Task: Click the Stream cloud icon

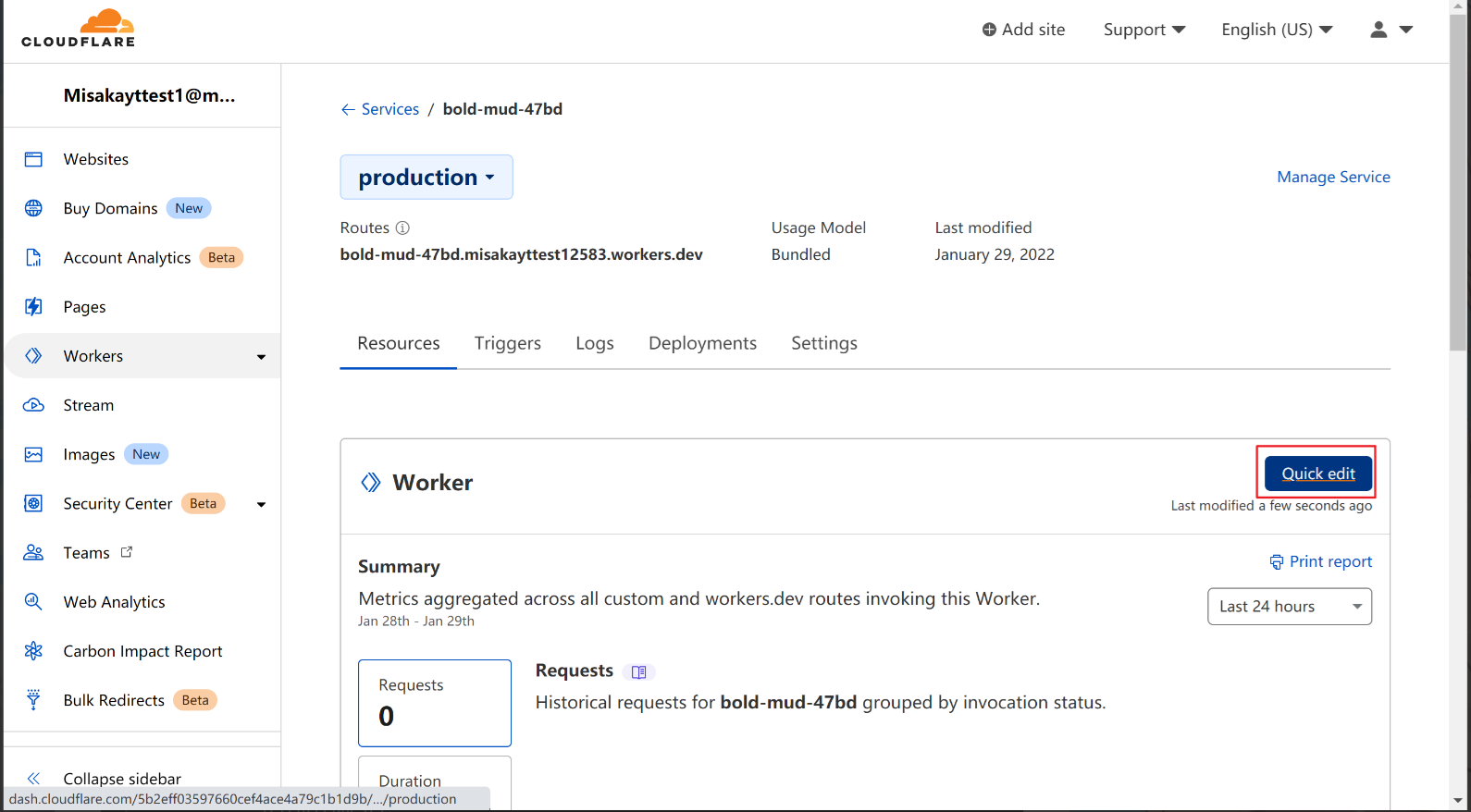Action: 33,405
